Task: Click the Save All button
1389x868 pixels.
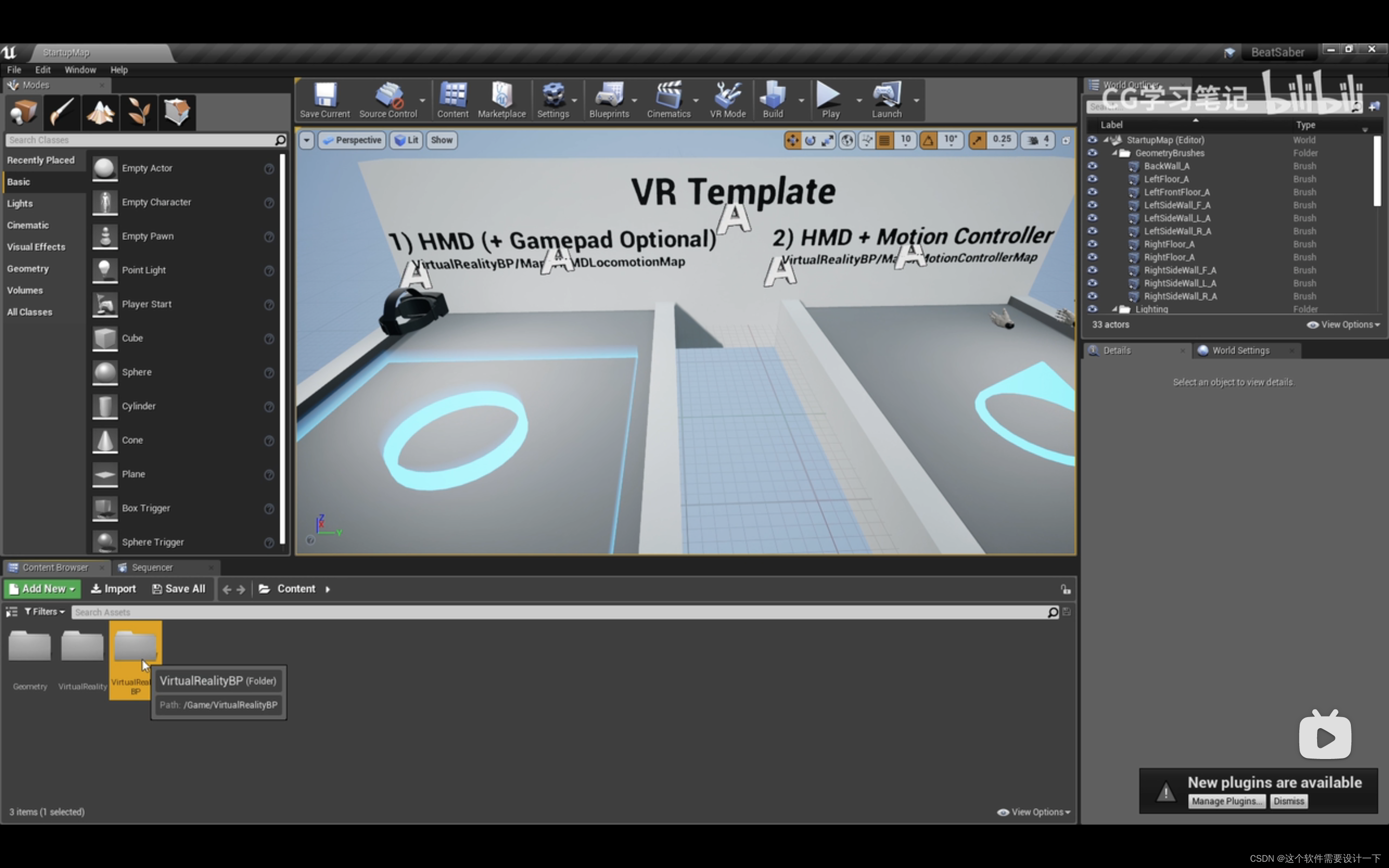Action: 179,588
